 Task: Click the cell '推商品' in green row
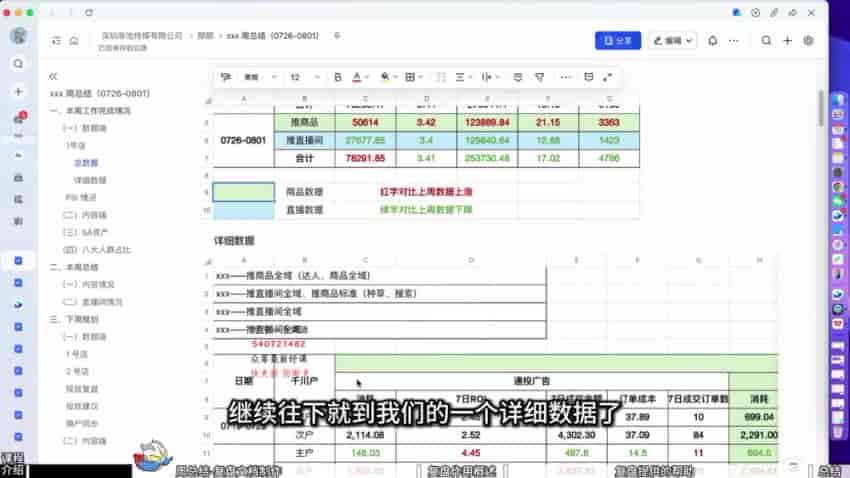(305, 122)
